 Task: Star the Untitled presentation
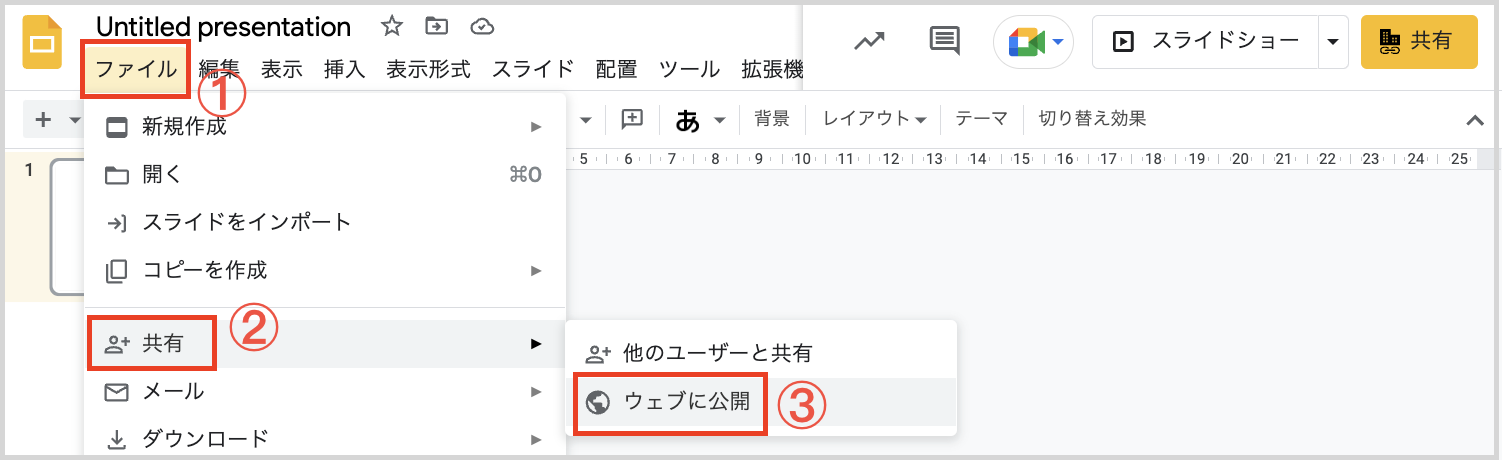[x=392, y=26]
